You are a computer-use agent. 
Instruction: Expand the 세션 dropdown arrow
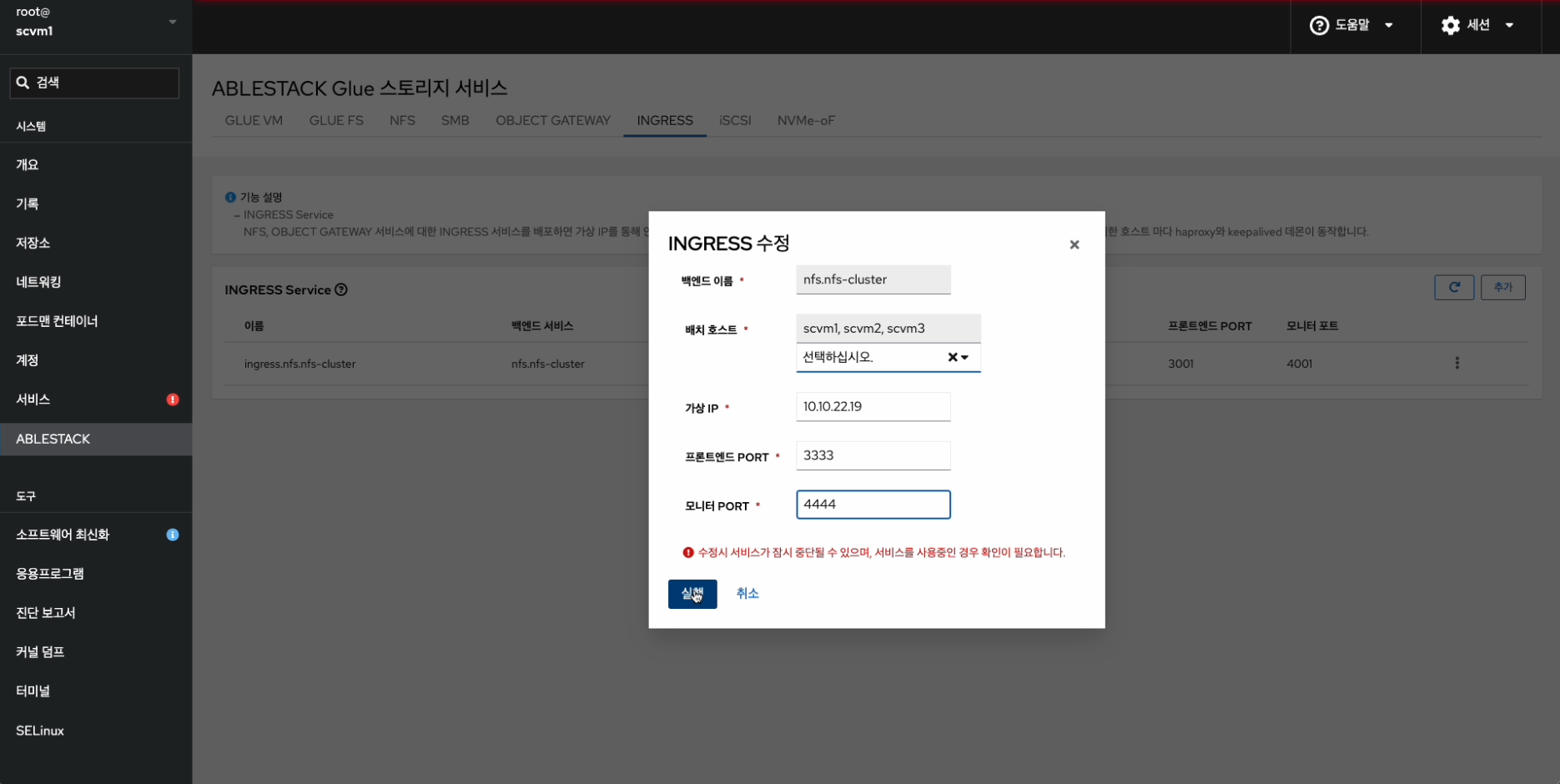(1509, 26)
